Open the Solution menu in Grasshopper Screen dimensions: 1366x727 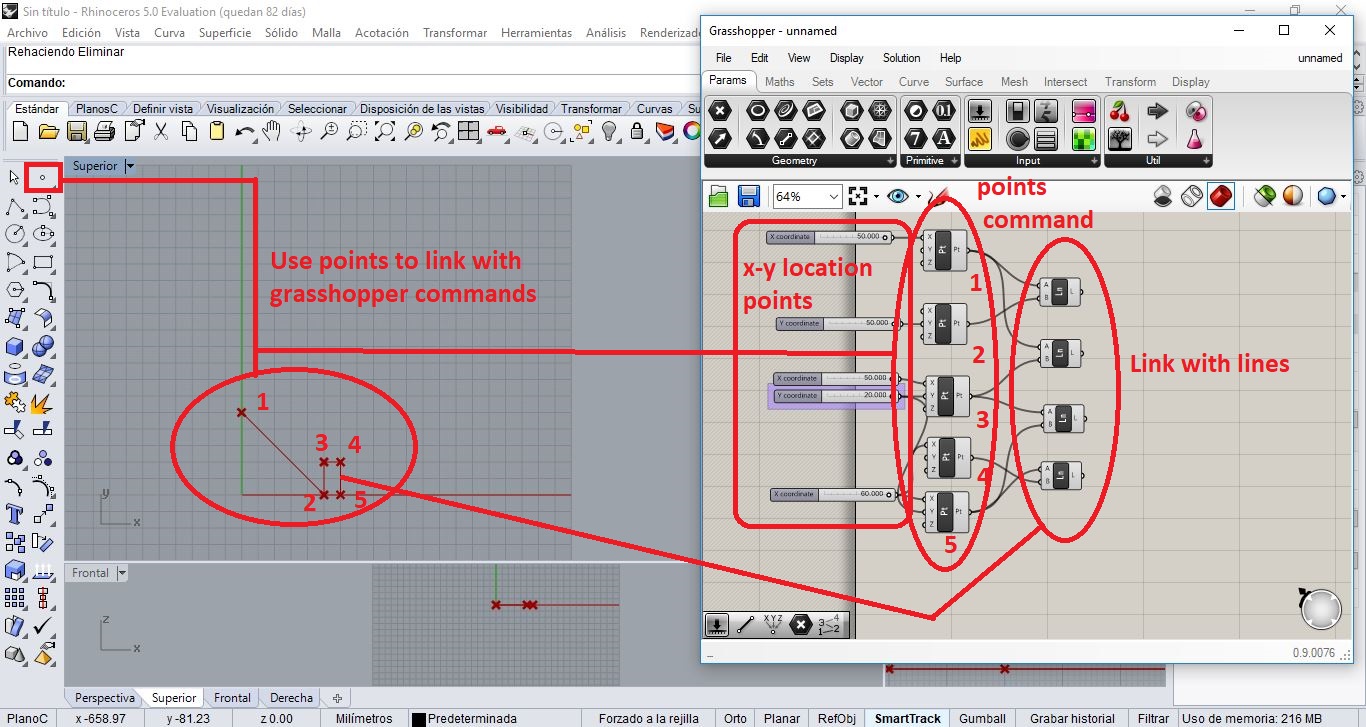tap(901, 58)
